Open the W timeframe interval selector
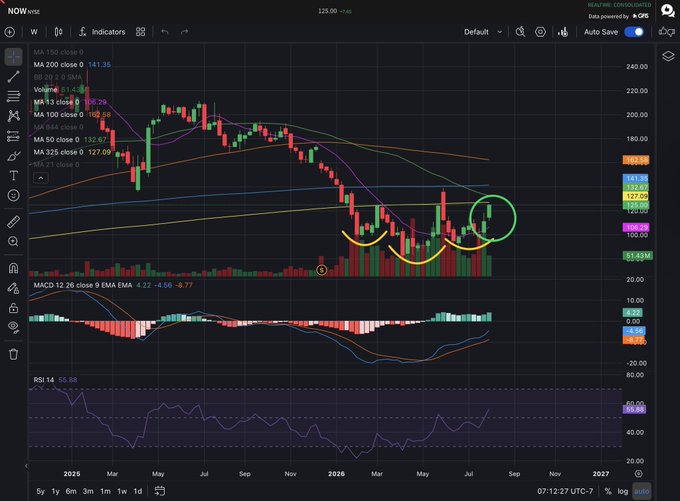Viewport: 680px width, 501px height. pyautogui.click(x=34, y=32)
